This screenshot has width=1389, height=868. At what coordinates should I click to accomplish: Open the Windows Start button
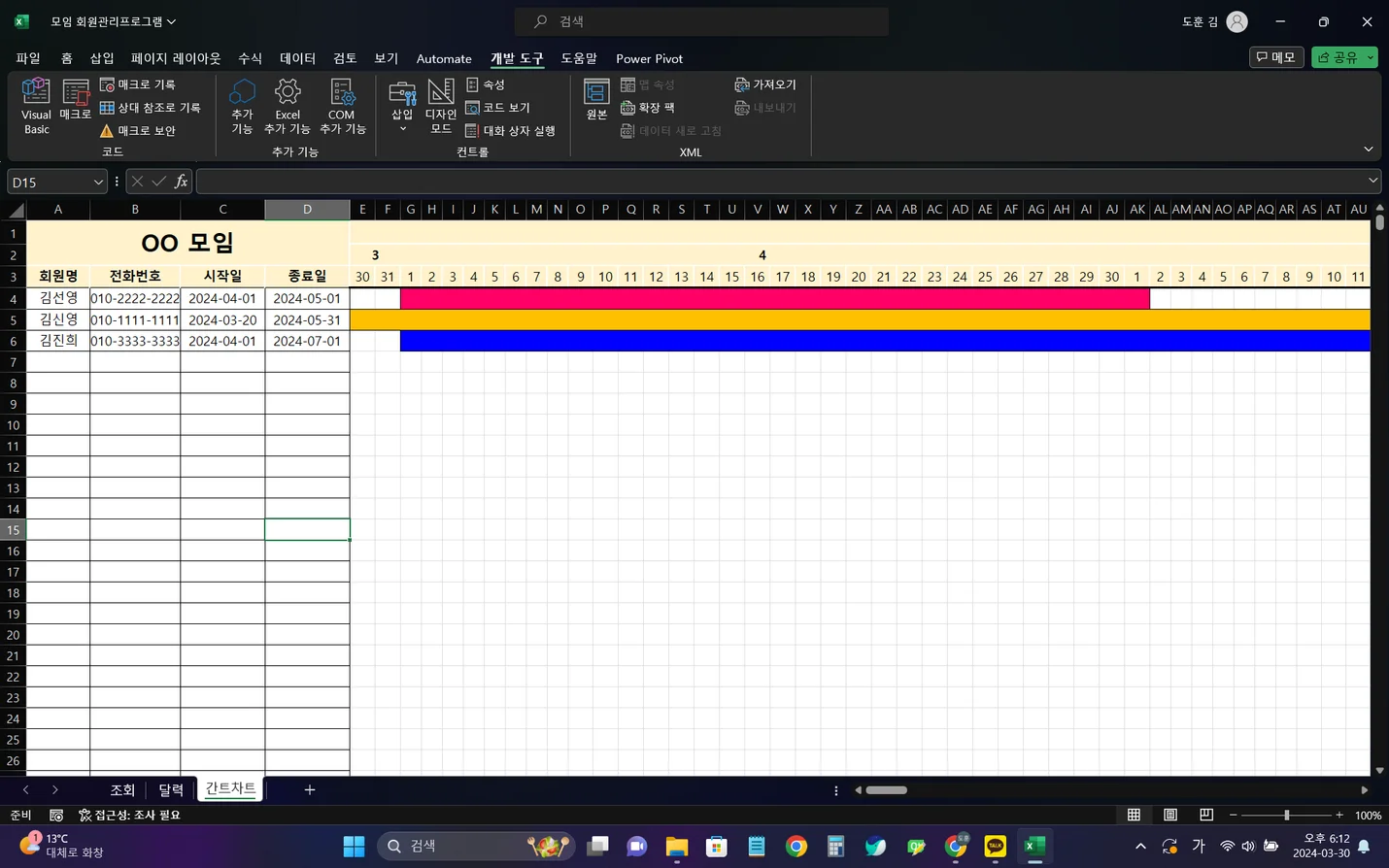pos(354,846)
